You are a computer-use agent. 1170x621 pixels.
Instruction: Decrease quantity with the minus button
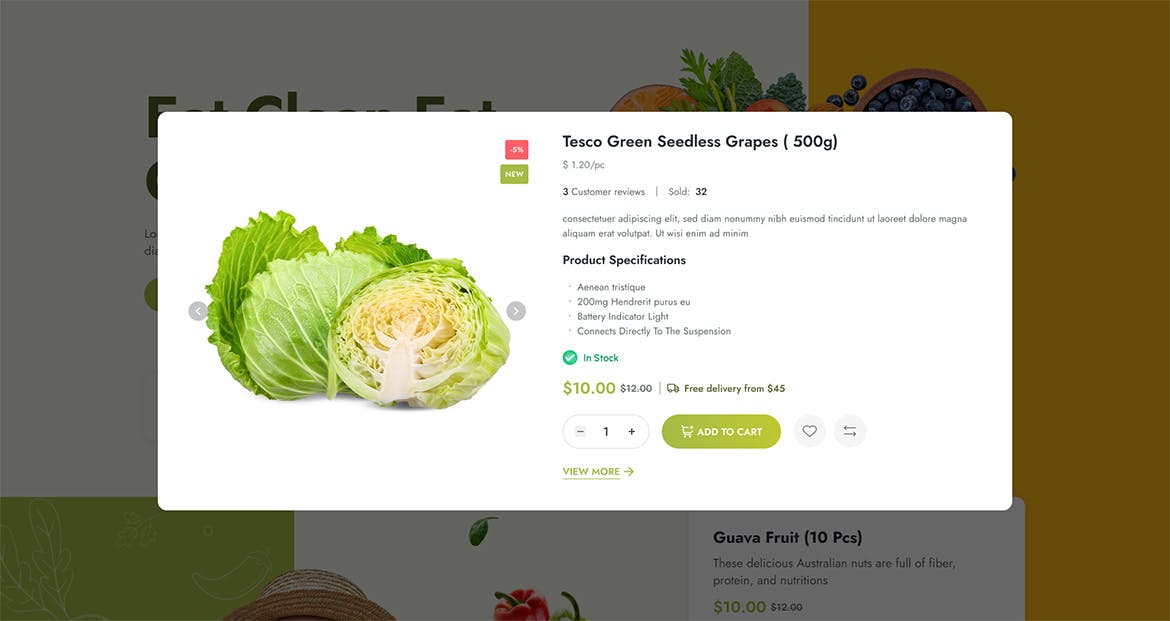[x=580, y=432]
